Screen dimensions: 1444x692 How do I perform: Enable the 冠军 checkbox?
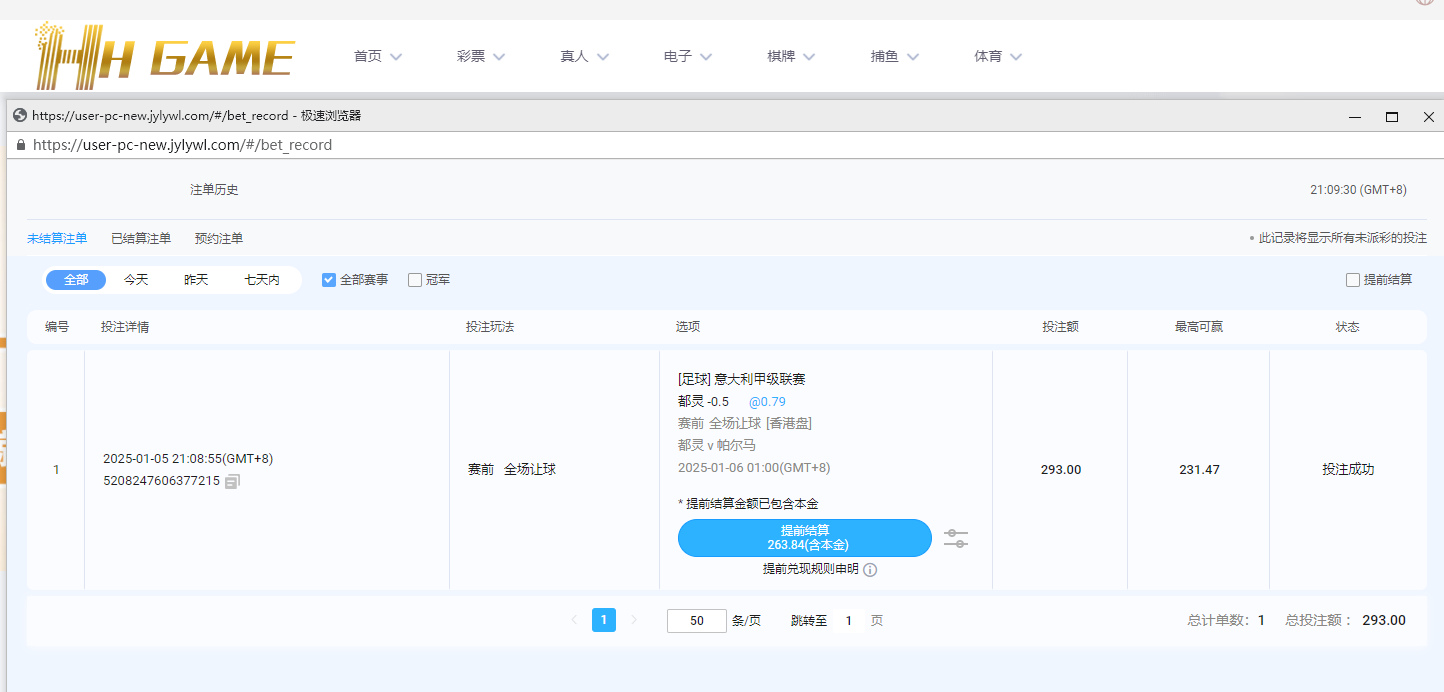pos(415,280)
